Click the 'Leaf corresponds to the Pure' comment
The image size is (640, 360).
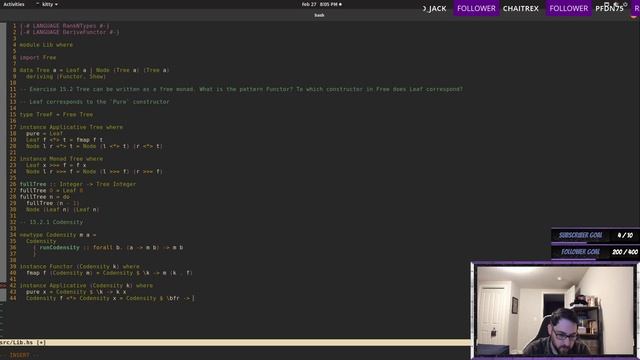[x=94, y=102]
